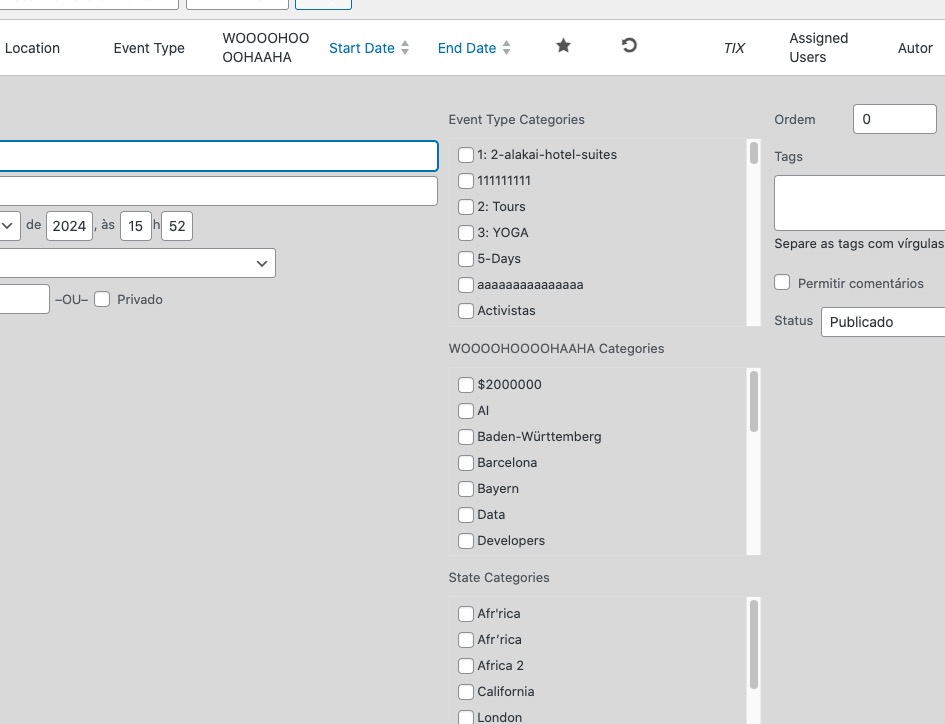945x724 pixels.
Task: Open the Status Publicado dropdown
Action: click(883, 322)
